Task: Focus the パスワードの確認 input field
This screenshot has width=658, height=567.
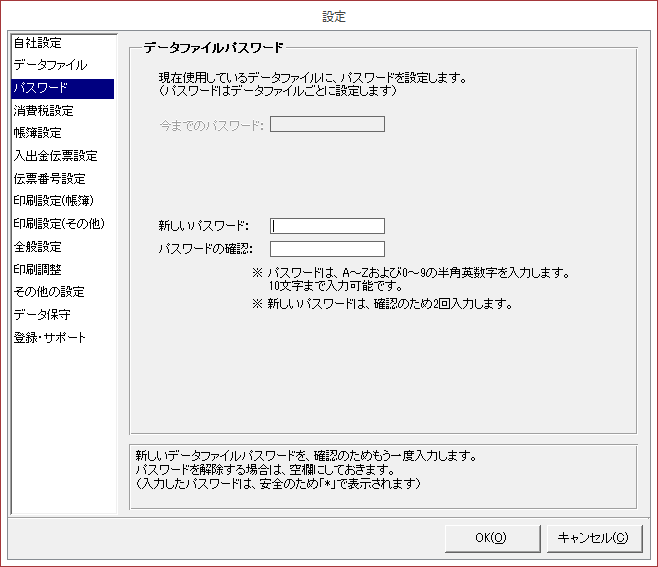Action: (x=327, y=249)
